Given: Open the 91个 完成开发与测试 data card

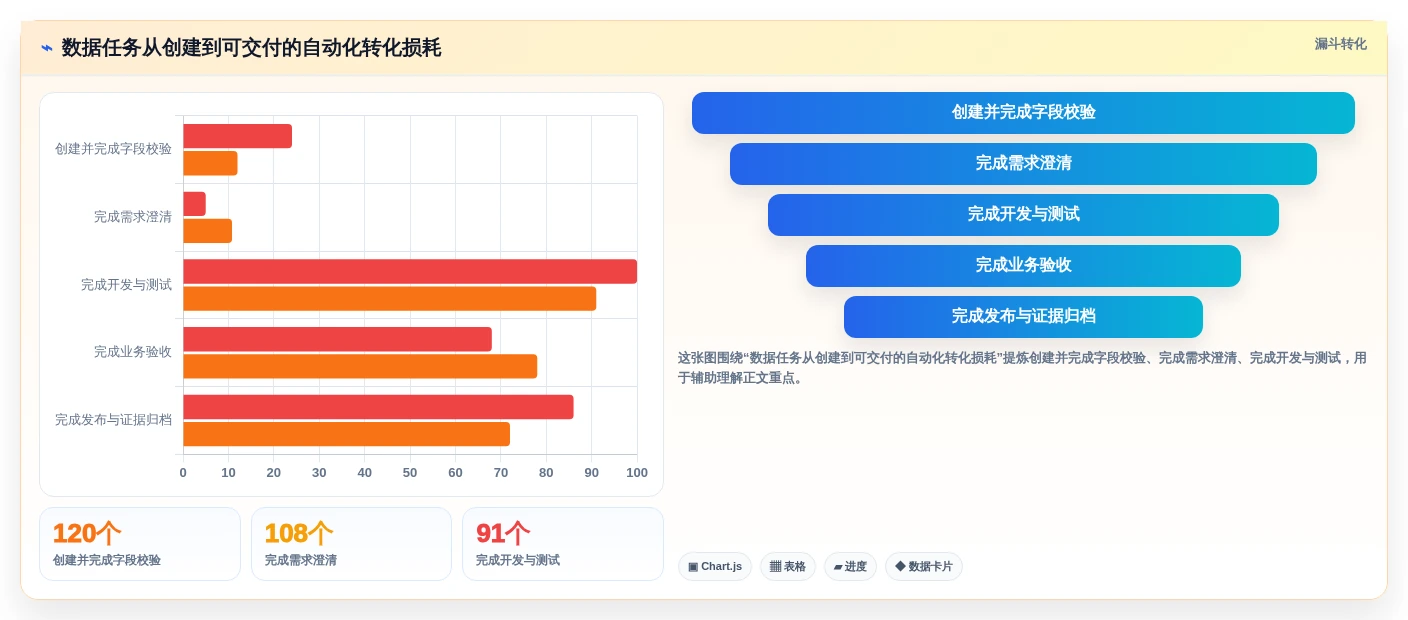Looking at the screenshot, I should point(563,544).
